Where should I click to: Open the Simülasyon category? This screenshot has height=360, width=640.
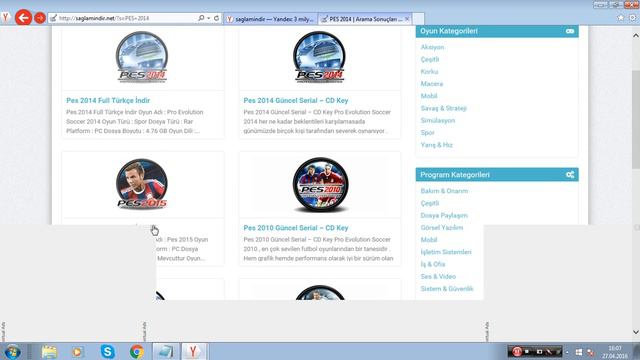(x=438, y=121)
